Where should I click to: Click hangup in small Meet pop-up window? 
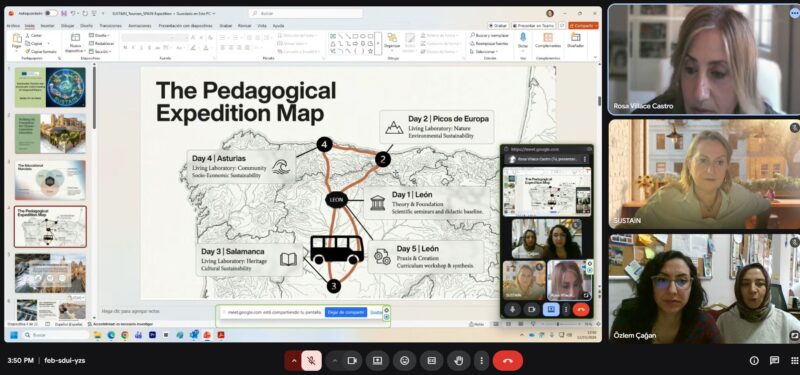click(581, 309)
